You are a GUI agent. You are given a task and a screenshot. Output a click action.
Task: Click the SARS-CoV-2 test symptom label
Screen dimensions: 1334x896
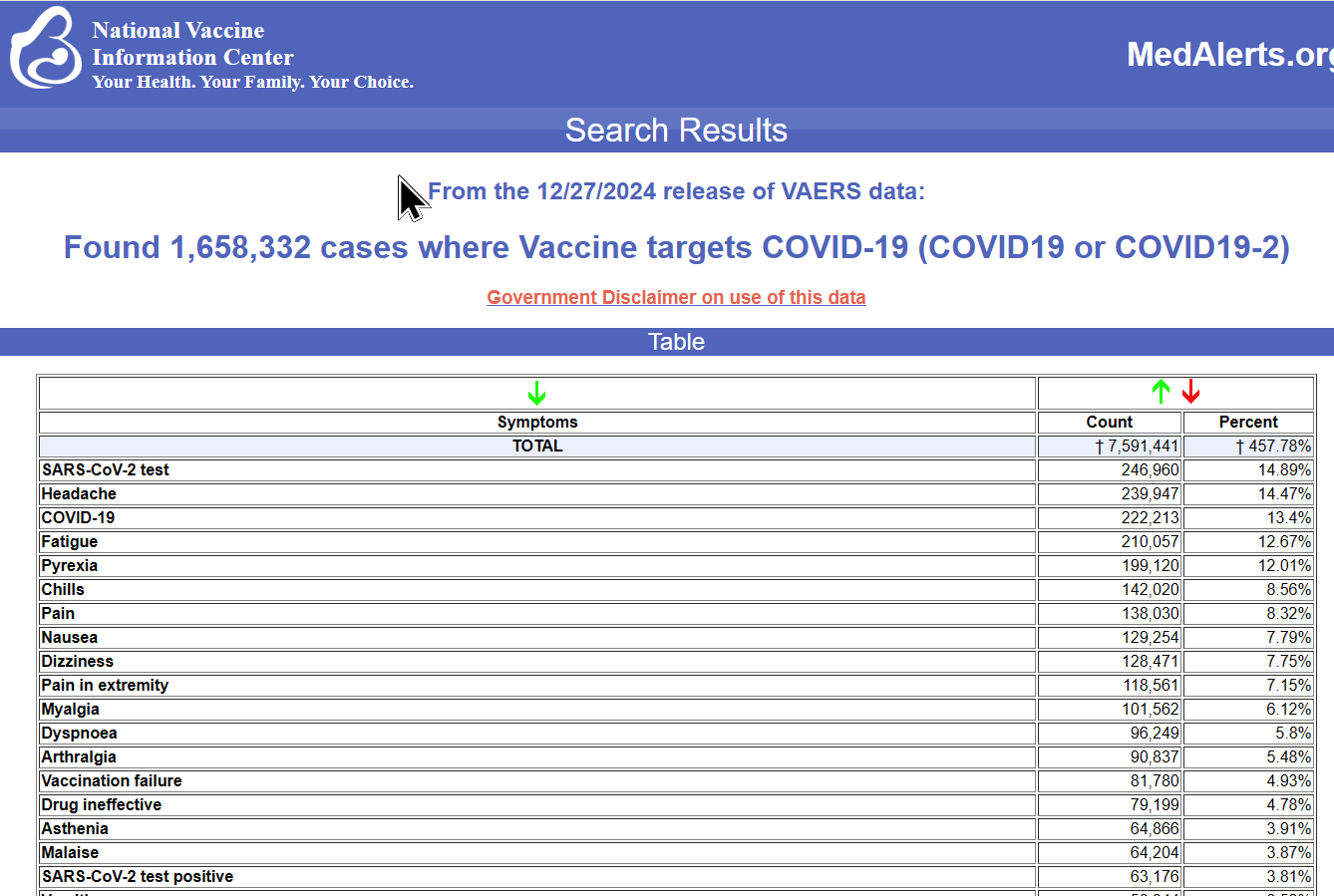(106, 469)
